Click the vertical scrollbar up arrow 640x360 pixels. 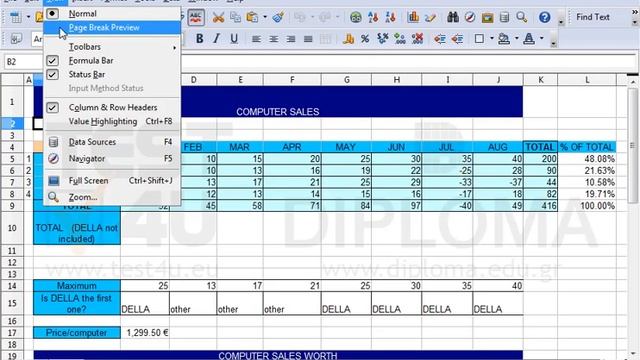pos(633,82)
